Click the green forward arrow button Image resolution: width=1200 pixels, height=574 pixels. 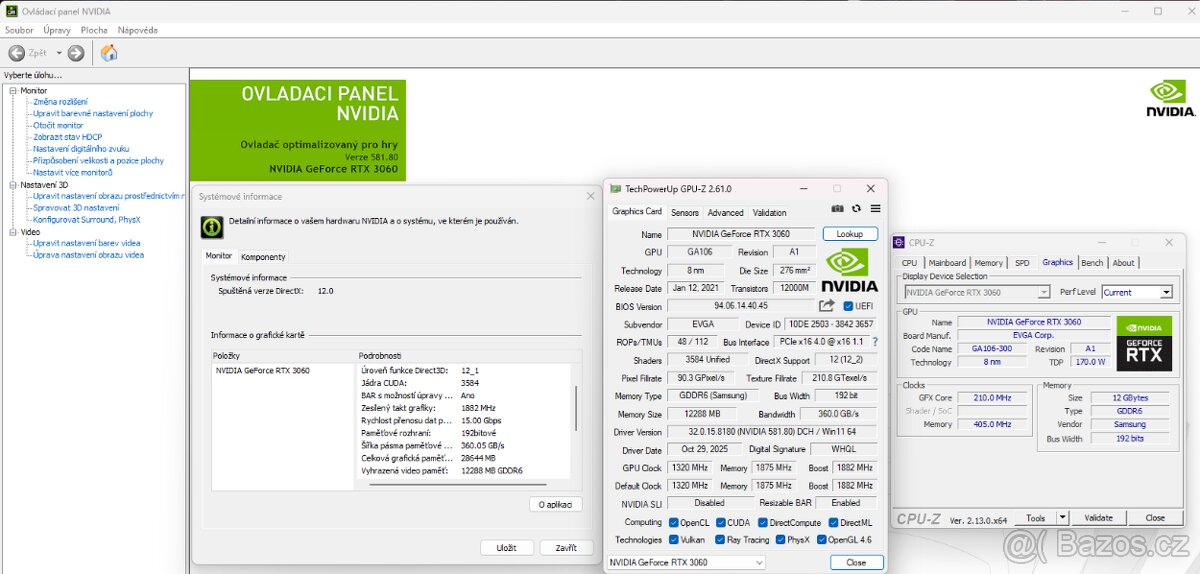tap(76, 53)
